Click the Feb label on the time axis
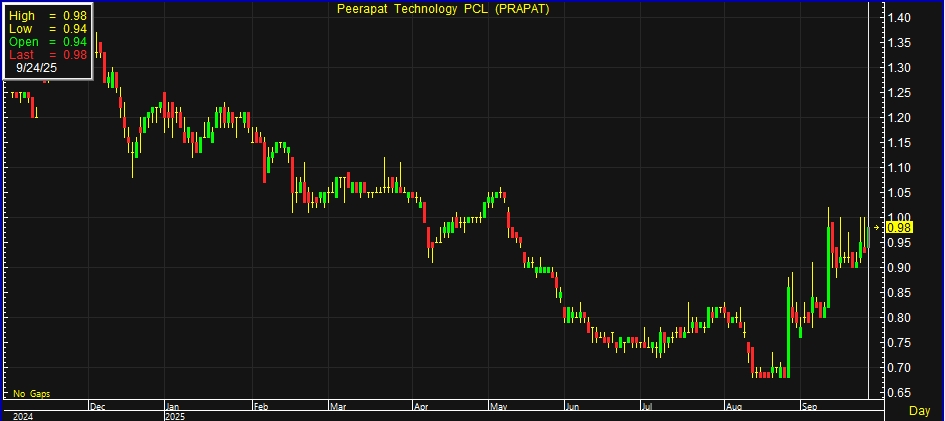This screenshot has width=945, height=421. coord(260,407)
